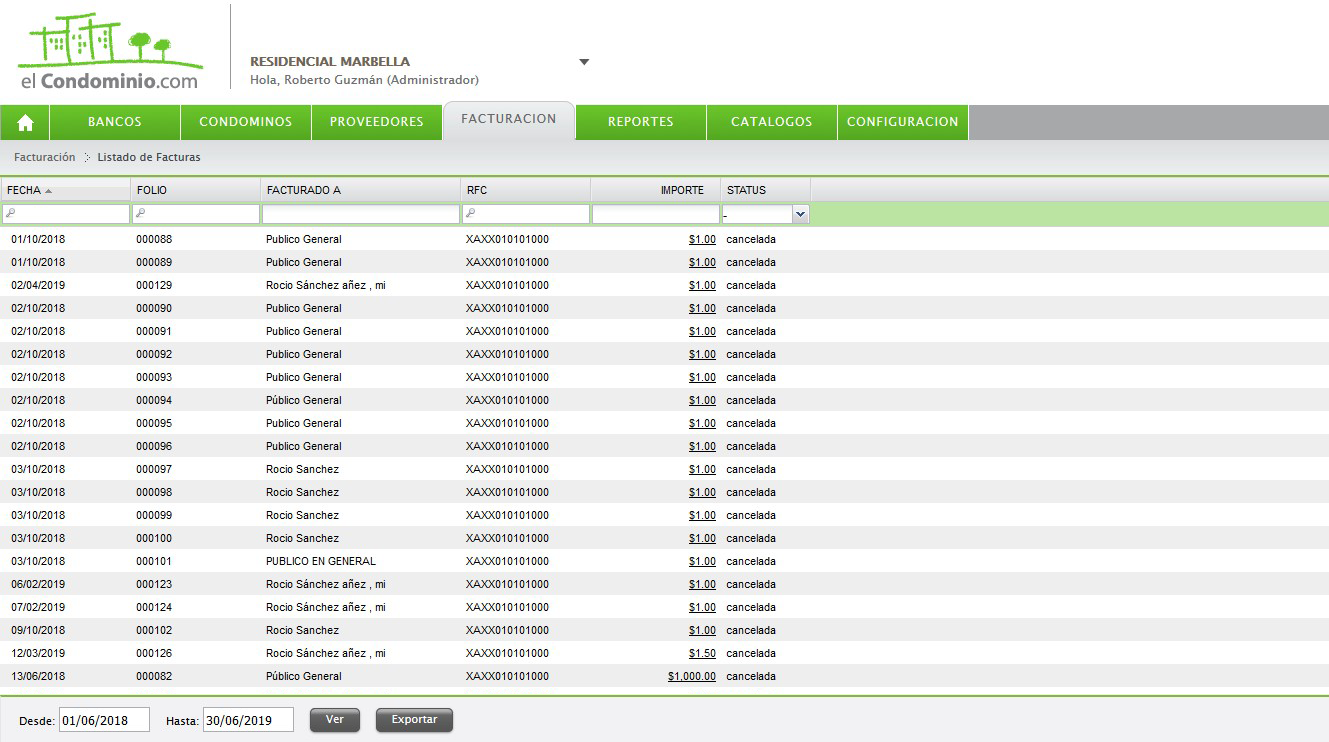Open the $1.00 amount for folio 000088
Image resolution: width=1329 pixels, height=742 pixels.
(x=702, y=240)
